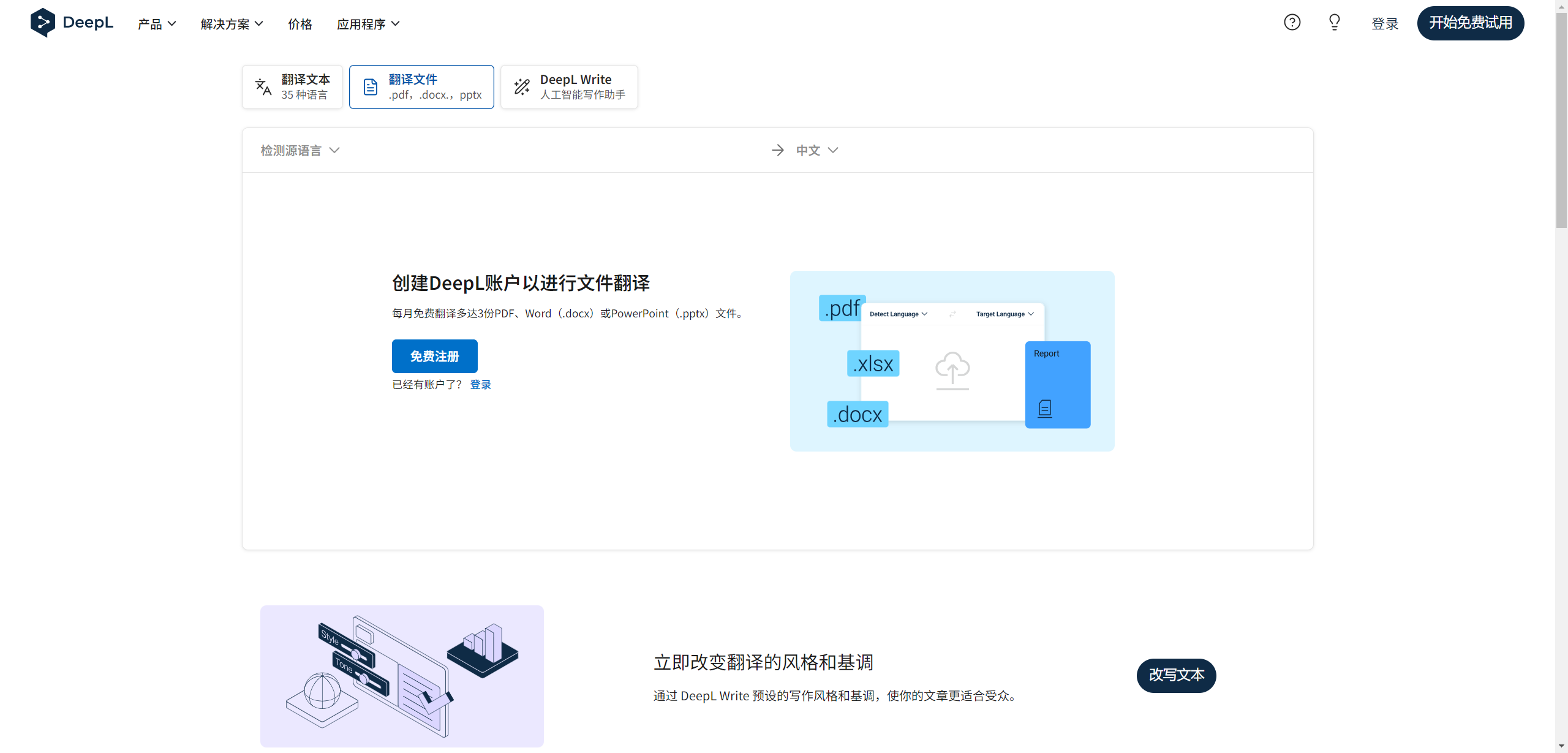Open the 中文 target language dropdown
1568x753 pixels.
click(817, 150)
